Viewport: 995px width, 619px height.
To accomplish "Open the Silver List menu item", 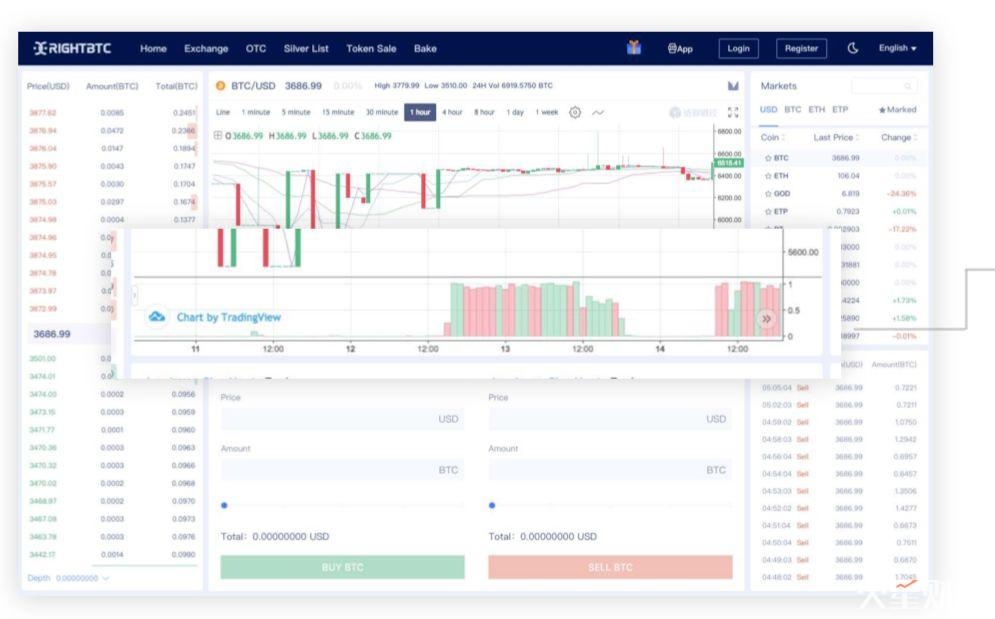I will point(306,48).
